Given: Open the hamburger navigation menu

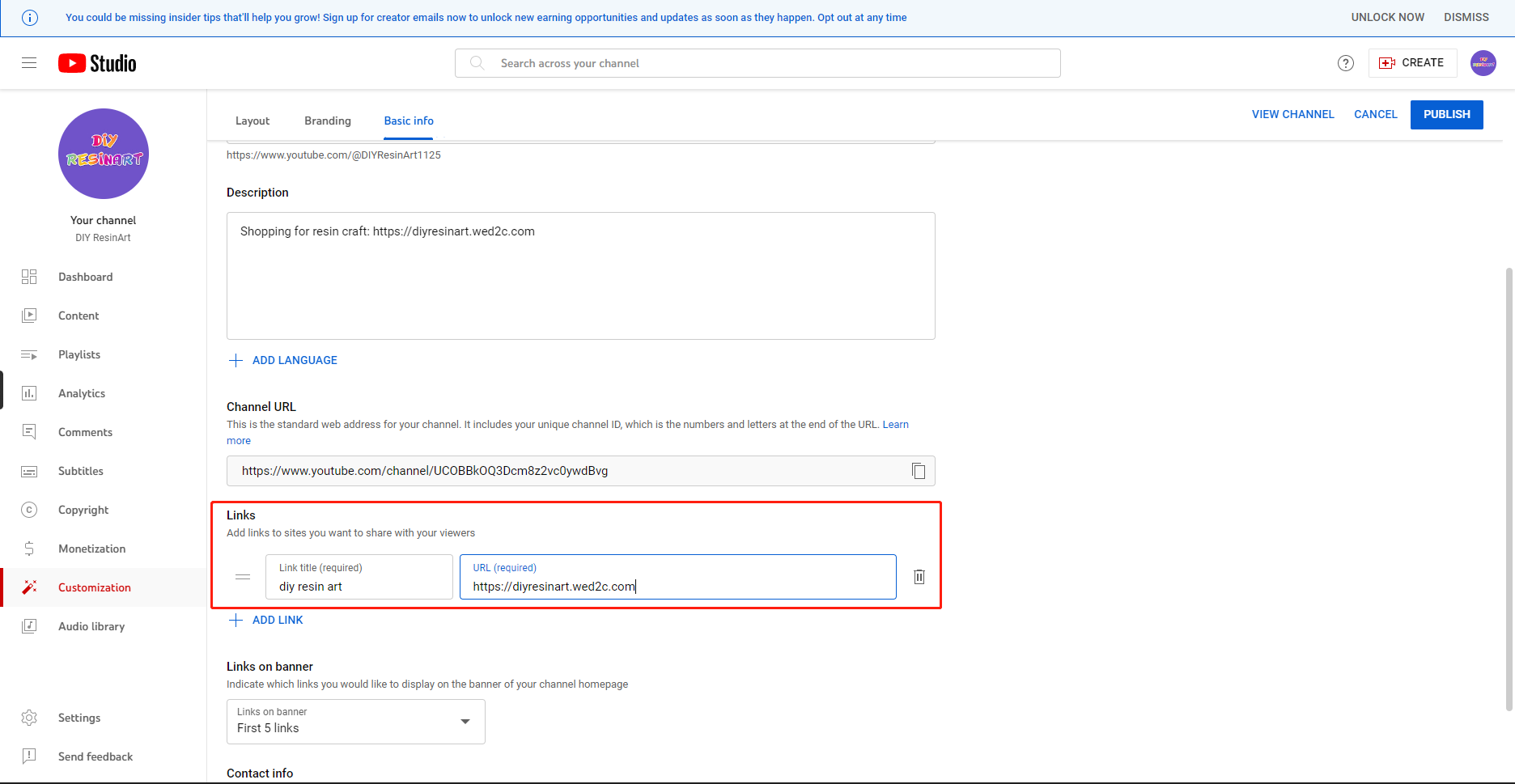Looking at the screenshot, I should pos(29,63).
